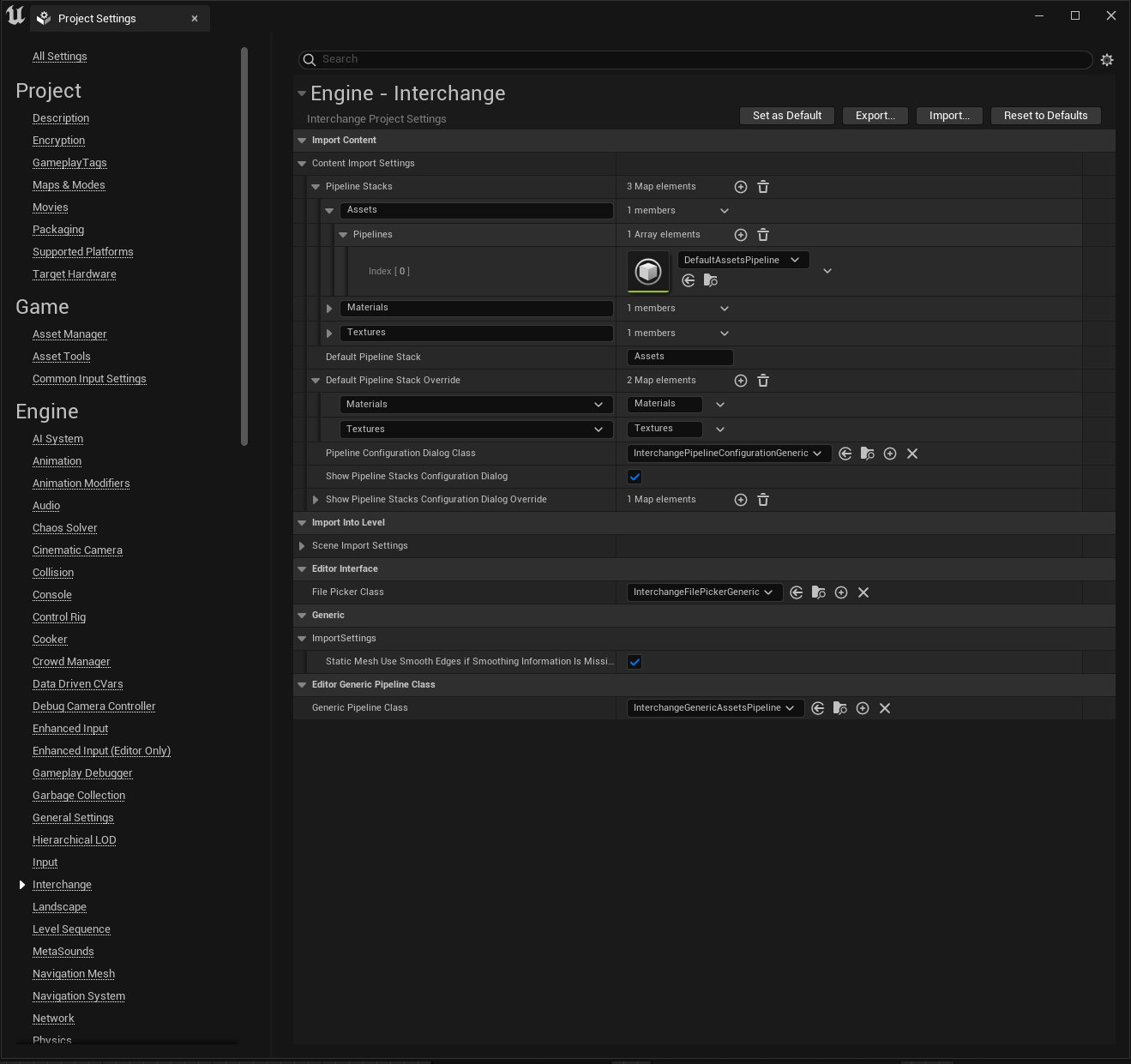Close the Project Settings tab
This screenshot has width=1131, height=1064.
195,19
